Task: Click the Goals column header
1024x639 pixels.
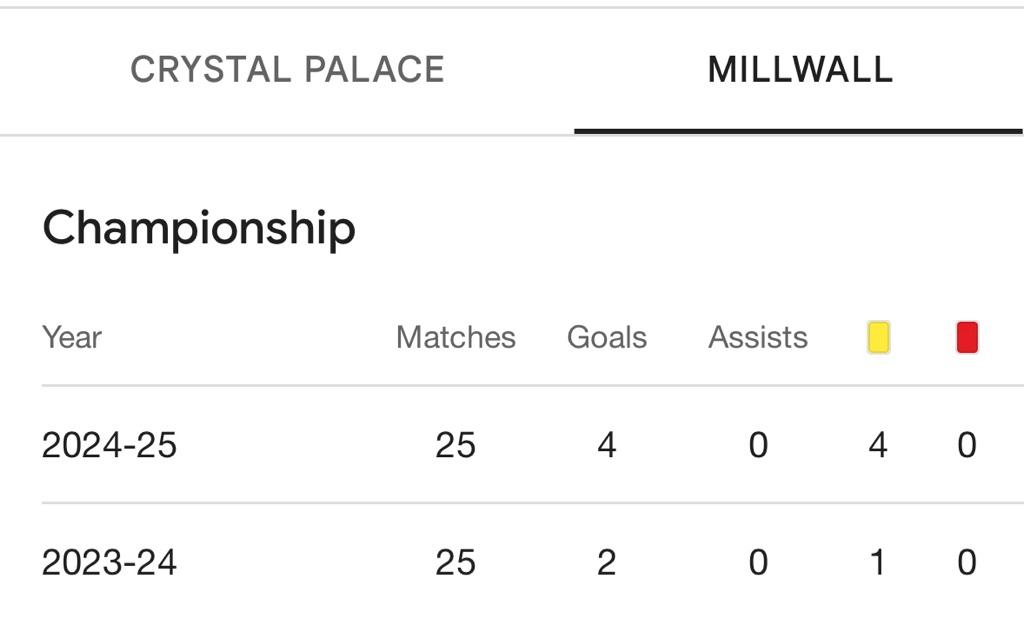Action: (x=607, y=338)
